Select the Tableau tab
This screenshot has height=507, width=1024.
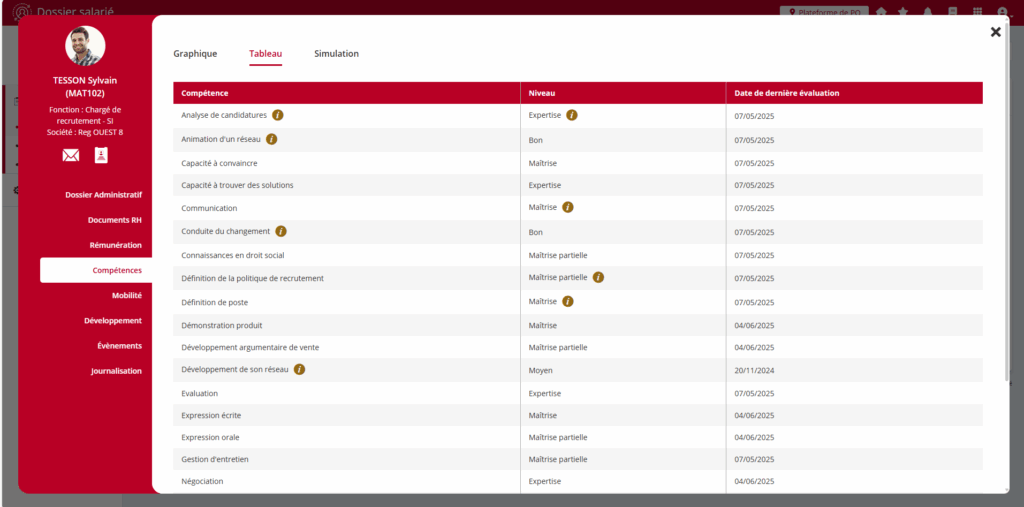pos(265,54)
